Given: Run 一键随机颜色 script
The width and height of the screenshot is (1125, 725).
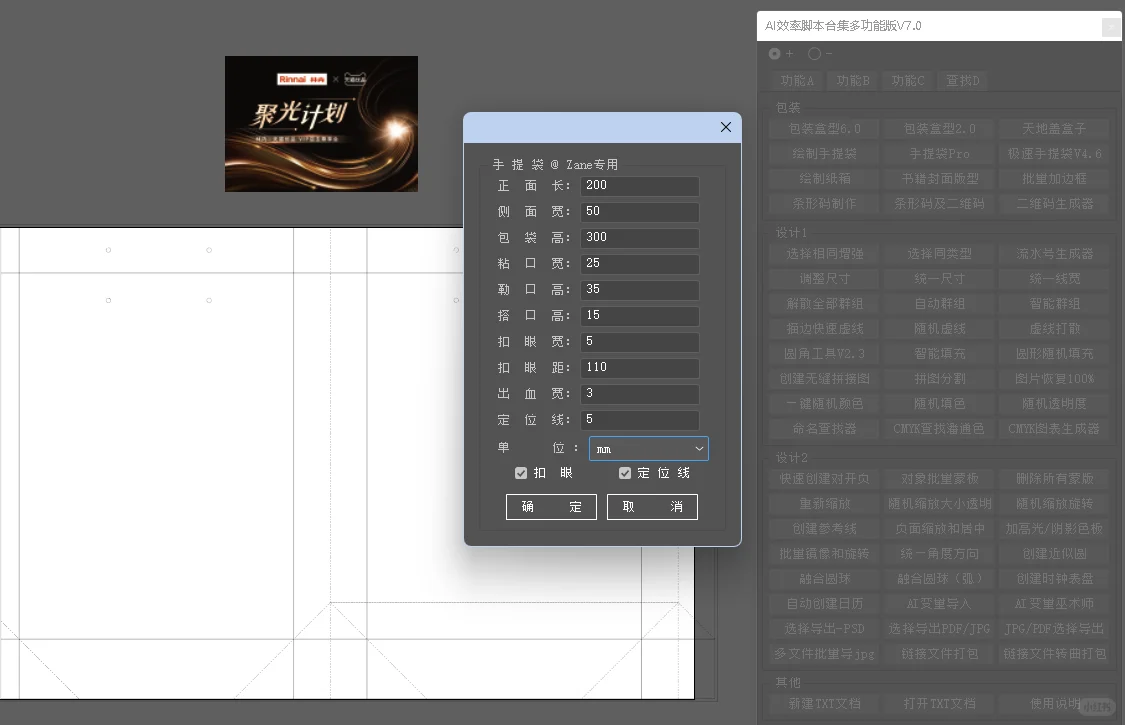Looking at the screenshot, I should click(x=822, y=403).
